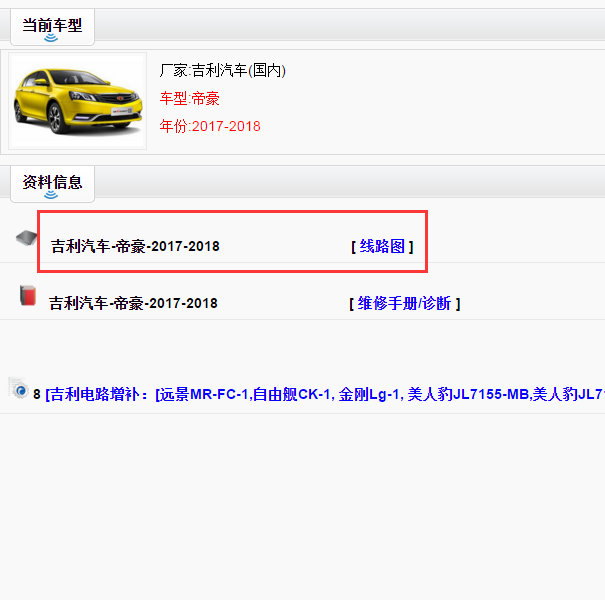Select the 资料信息 tab header
Viewport: 605px width, 600px height.
pyautogui.click(x=52, y=184)
